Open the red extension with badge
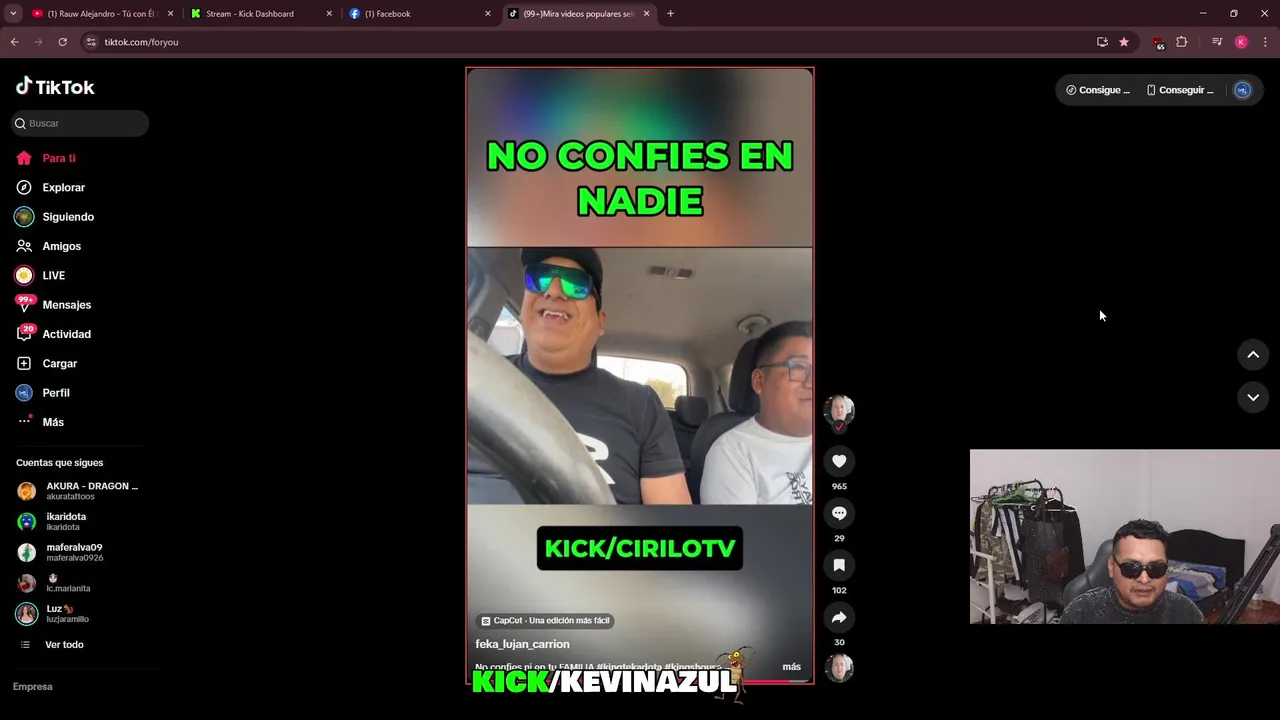Image resolution: width=1280 pixels, height=720 pixels. (x=1158, y=42)
